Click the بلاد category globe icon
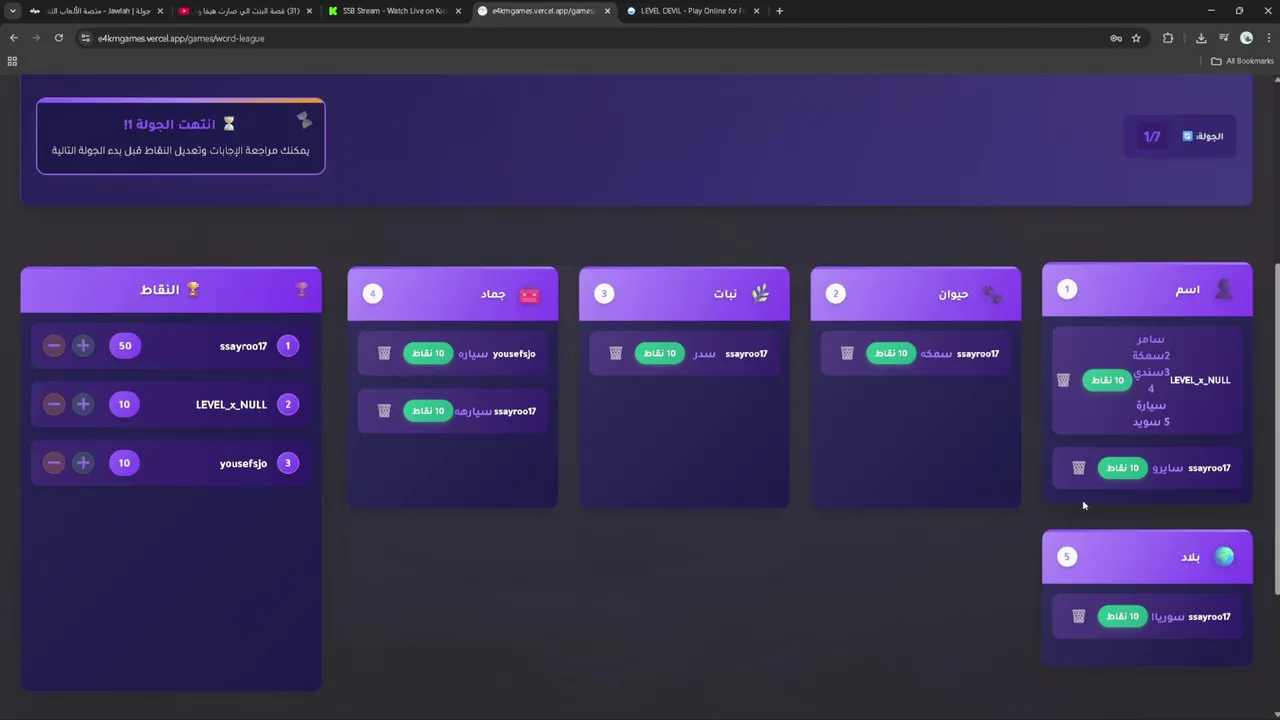The image size is (1280, 720). click(x=1224, y=556)
